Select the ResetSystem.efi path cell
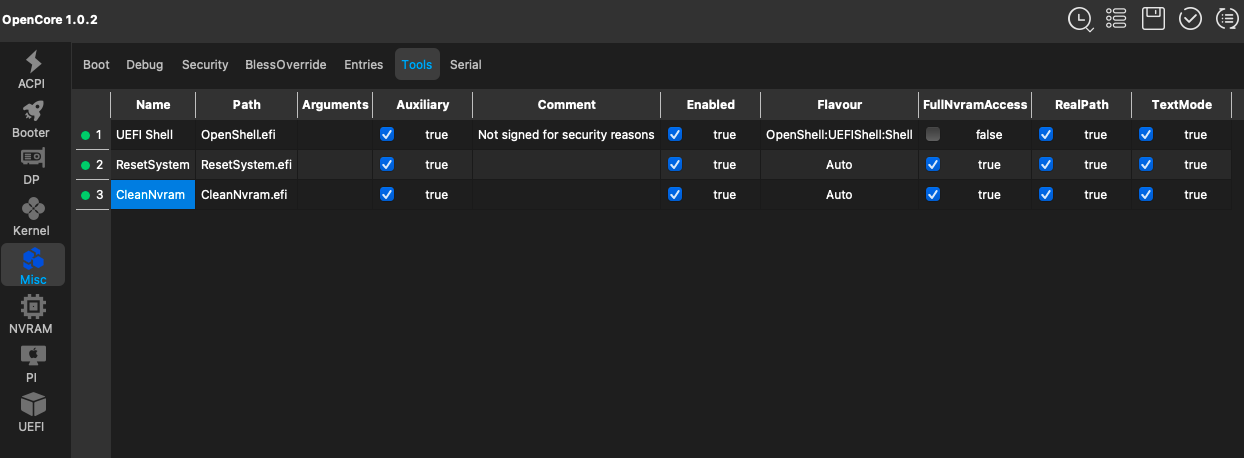1244x458 pixels. pos(246,164)
